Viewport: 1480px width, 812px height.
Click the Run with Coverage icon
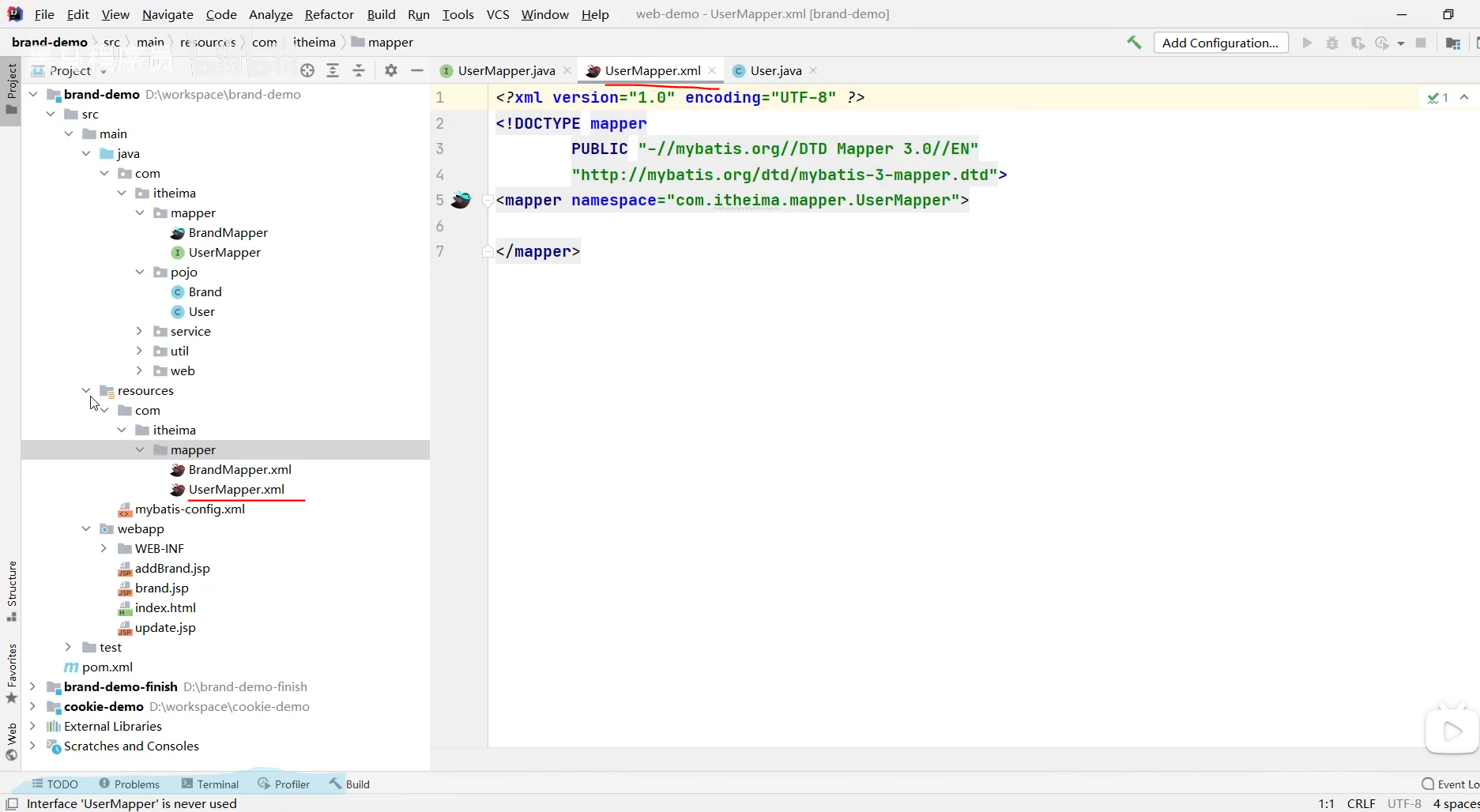pyautogui.click(x=1358, y=43)
